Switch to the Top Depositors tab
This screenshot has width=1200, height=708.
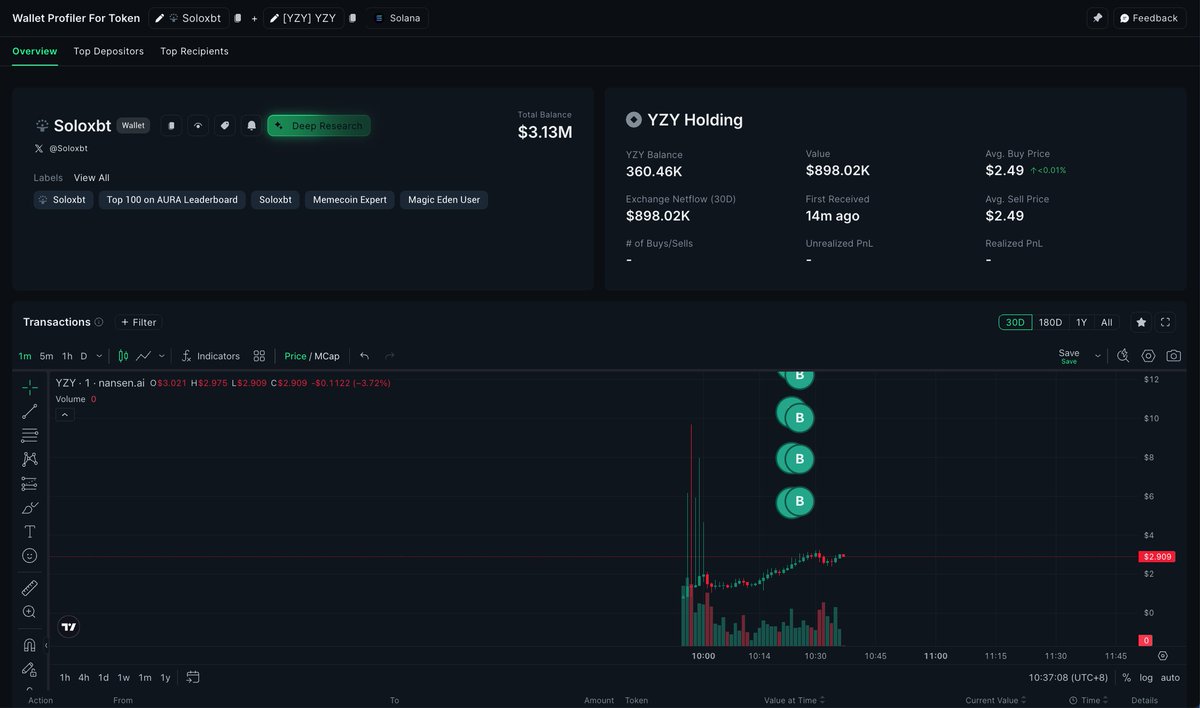[109, 51]
